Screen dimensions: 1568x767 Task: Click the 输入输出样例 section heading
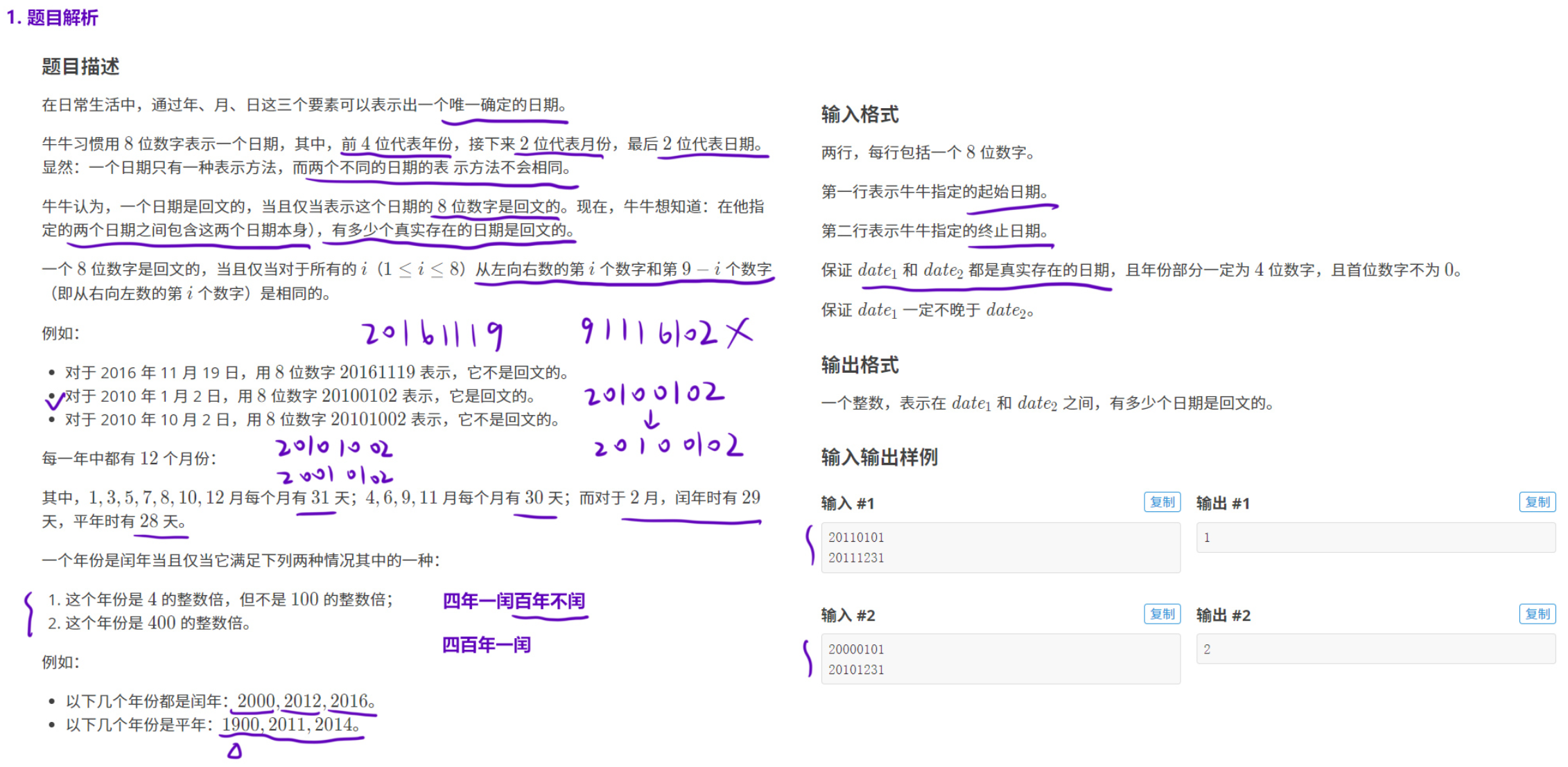879,457
